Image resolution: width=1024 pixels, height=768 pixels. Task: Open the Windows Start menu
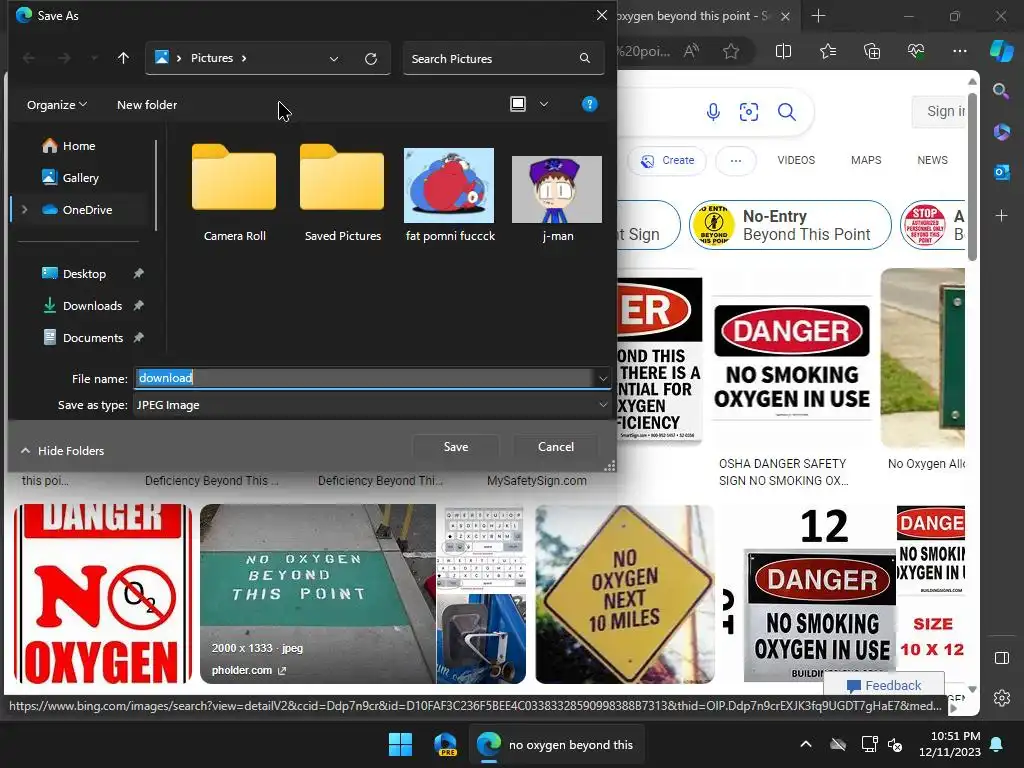tap(400, 744)
